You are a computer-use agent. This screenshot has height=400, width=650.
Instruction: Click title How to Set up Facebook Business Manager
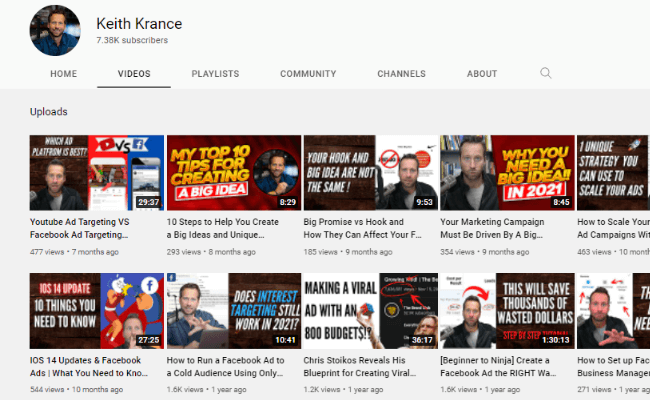(x=614, y=366)
